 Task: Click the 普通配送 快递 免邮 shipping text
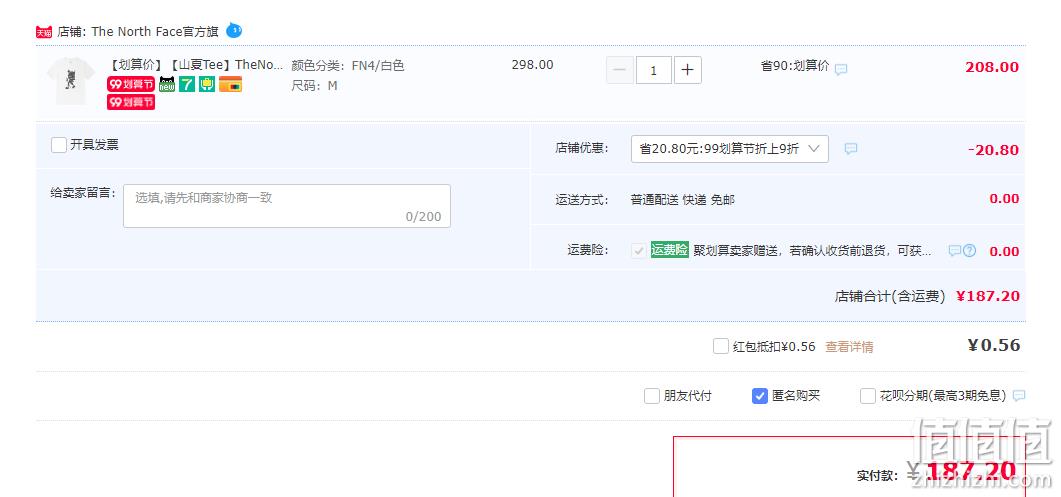[682, 200]
